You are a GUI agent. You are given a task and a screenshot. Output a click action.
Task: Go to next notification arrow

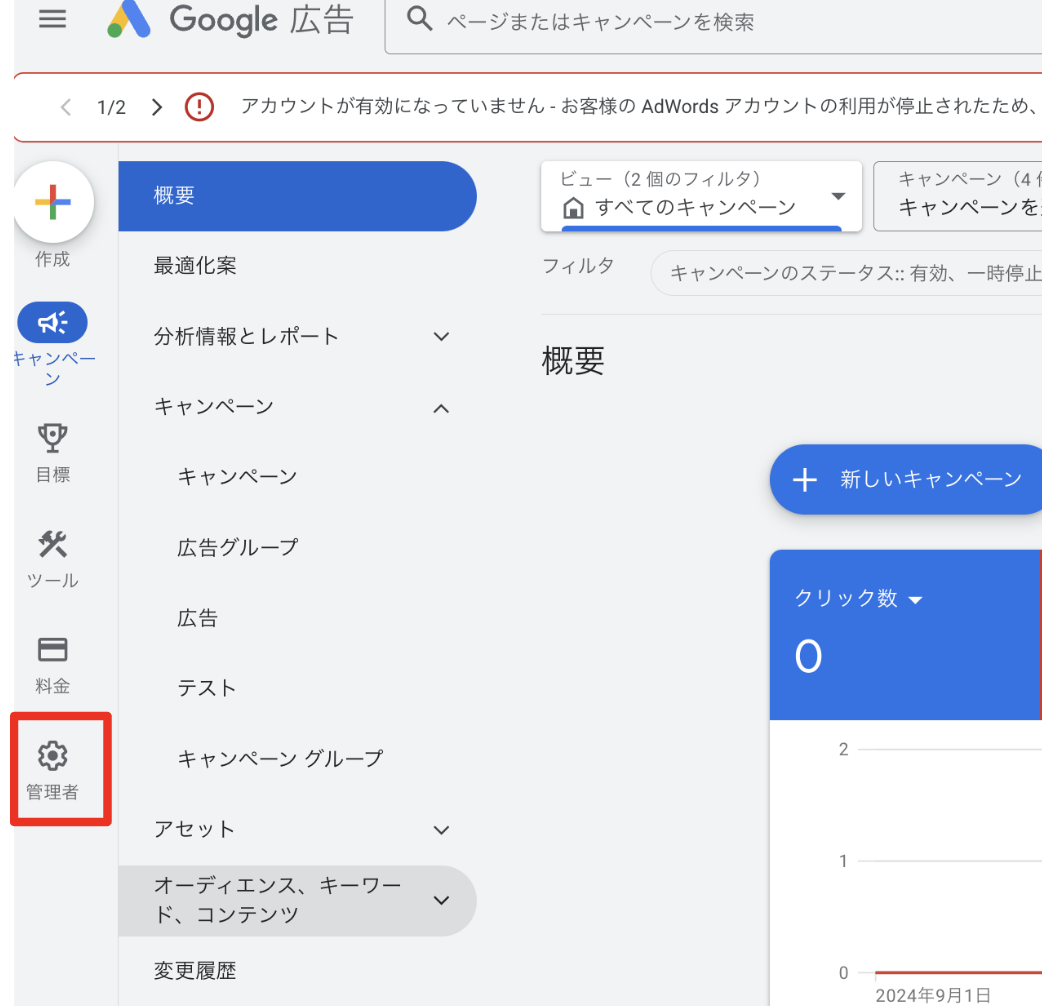coord(156,107)
